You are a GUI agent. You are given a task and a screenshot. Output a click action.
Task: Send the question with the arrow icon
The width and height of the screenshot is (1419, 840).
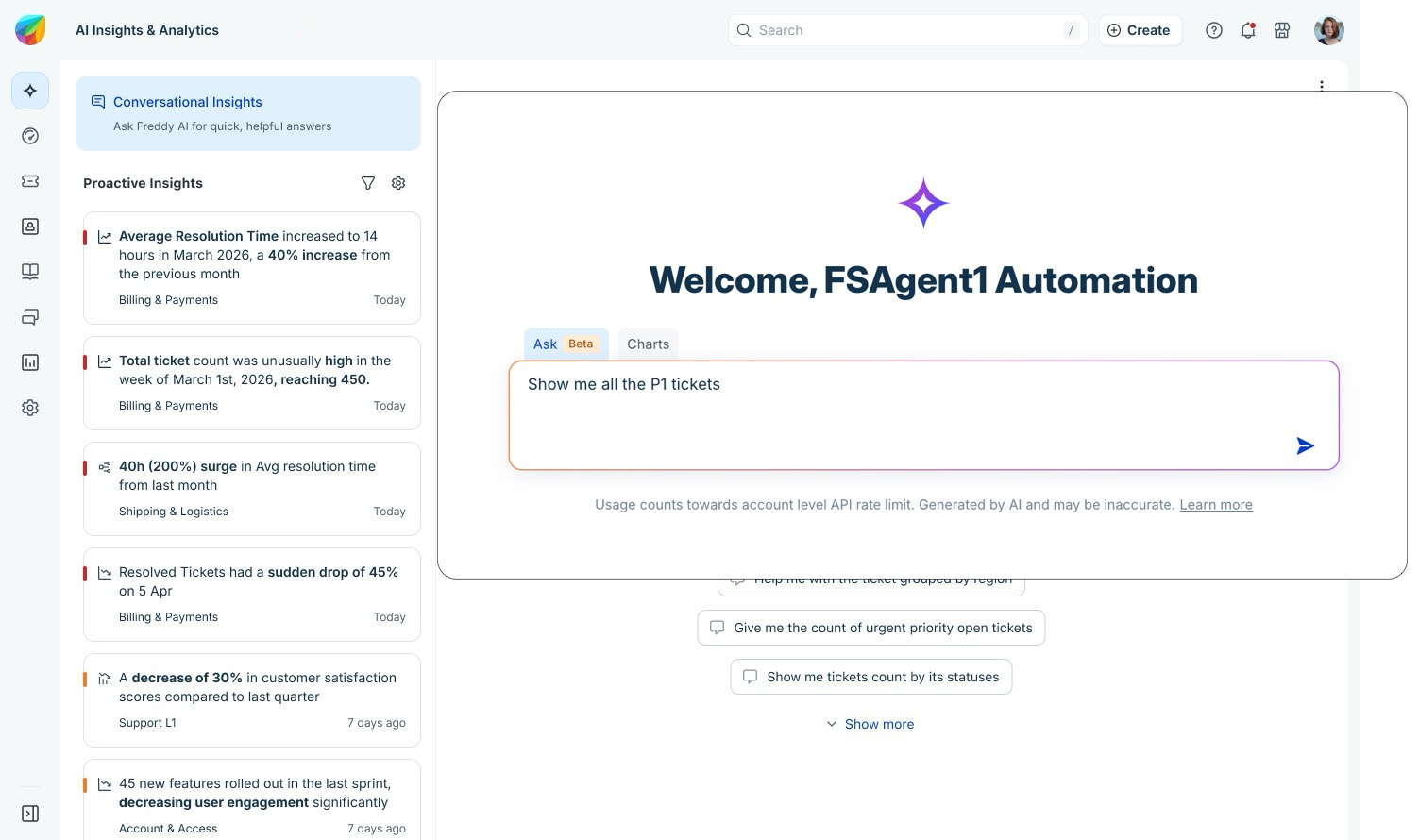[x=1305, y=445]
